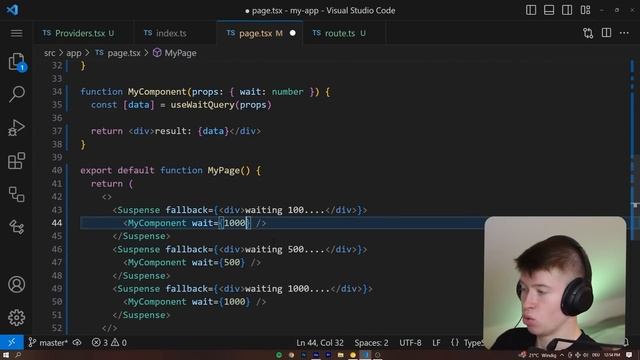Toggle secondary side bar layout icon
Viewport: 640px width, 360px height.
coord(567,10)
